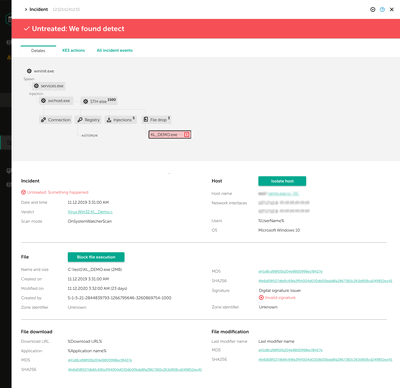The image size is (400, 388).
Task: Open the Injections event node
Action: 121,120
